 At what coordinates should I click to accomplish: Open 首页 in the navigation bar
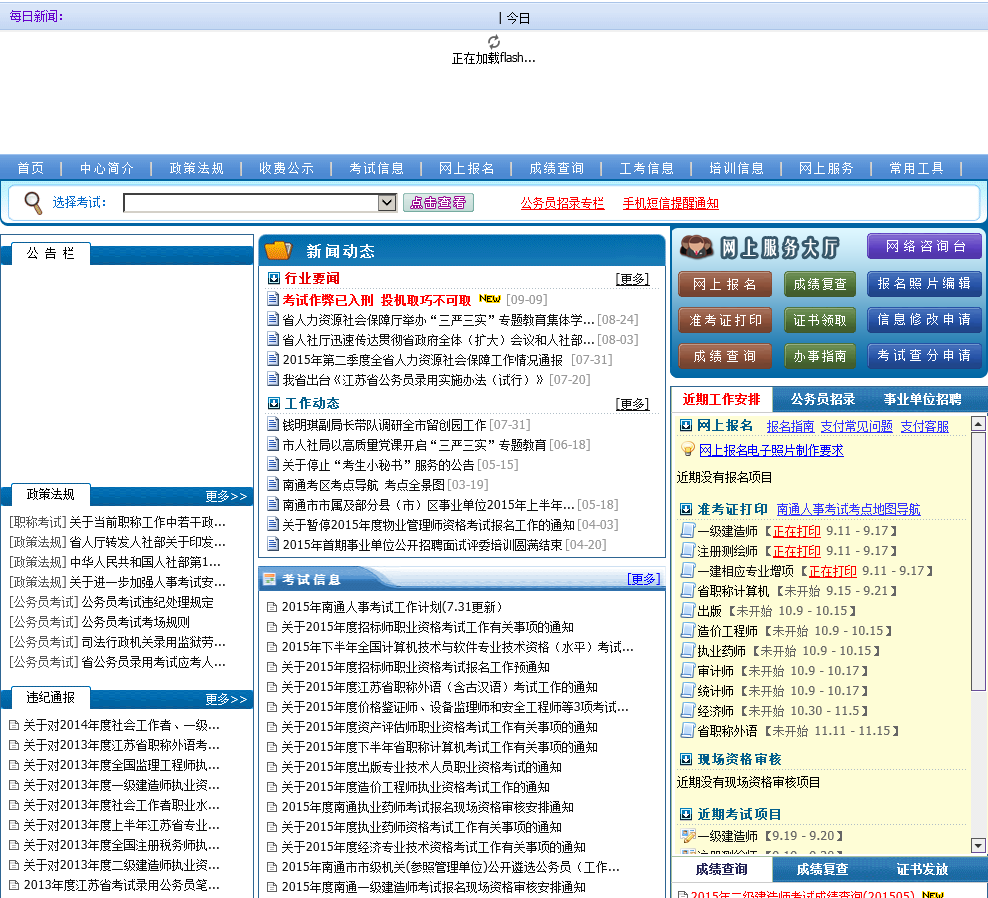coord(30,168)
